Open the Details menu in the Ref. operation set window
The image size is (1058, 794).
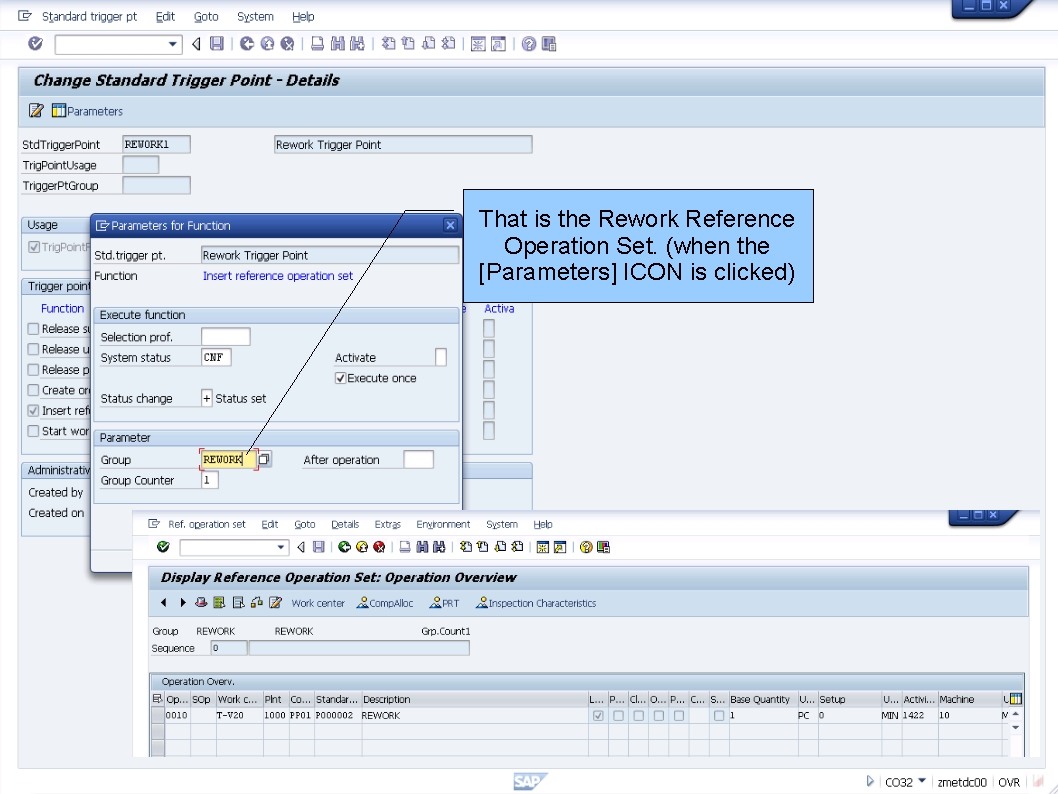(x=345, y=524)
